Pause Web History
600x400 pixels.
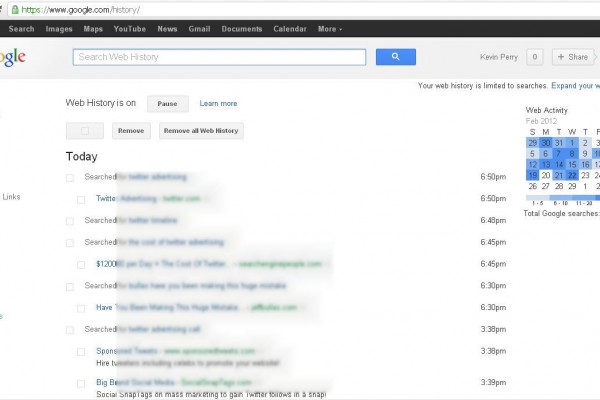click(168, 104)
